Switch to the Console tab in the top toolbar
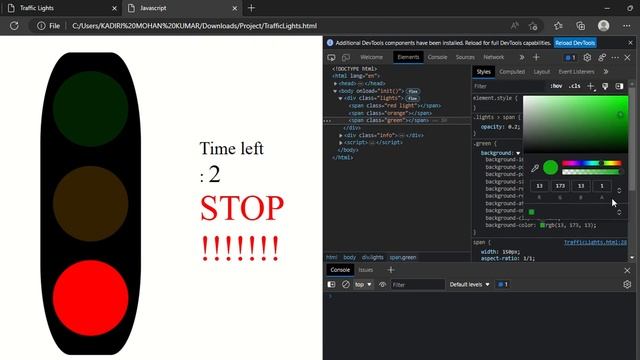This screenshot has height=360, width=640. pos(437,57)
